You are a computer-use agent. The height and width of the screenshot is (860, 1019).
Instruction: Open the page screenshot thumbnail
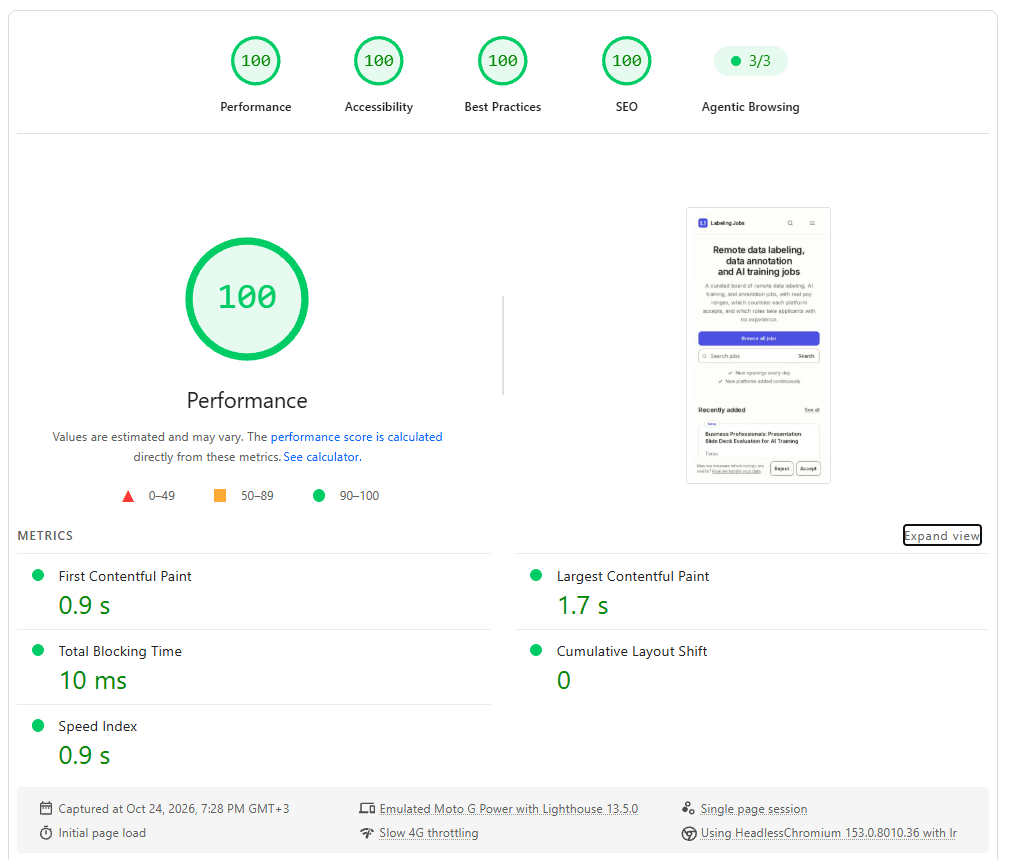(x=758, y=345)
